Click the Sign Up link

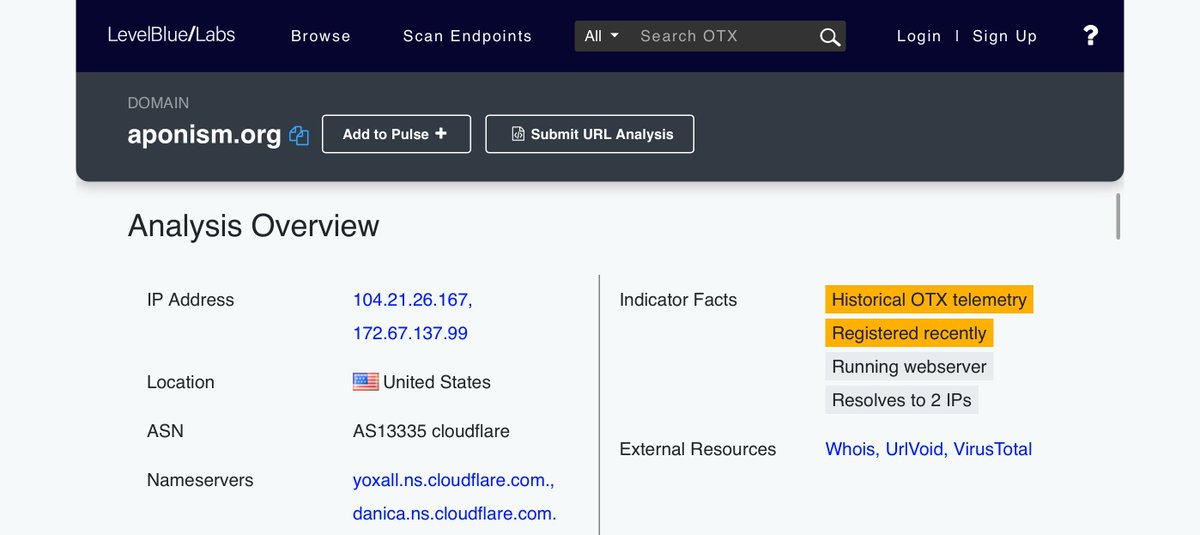coord(1004,36)
